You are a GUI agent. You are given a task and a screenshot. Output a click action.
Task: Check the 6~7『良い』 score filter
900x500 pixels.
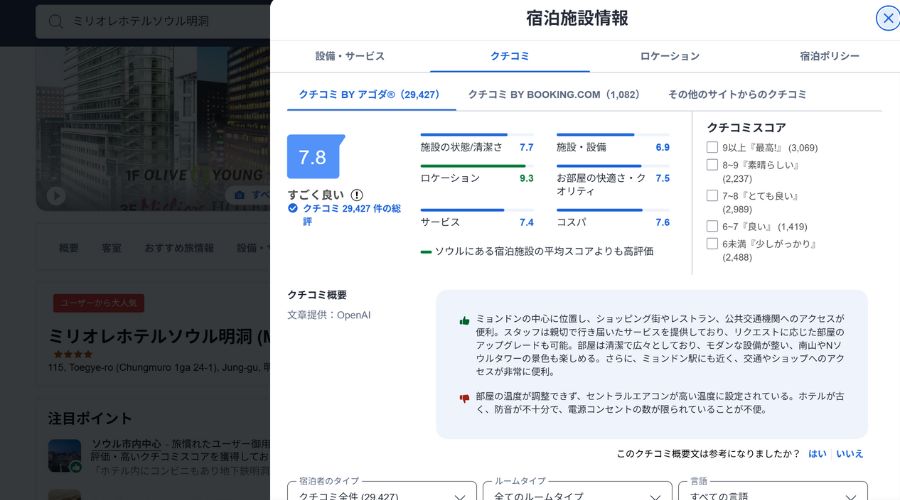pos(712,226)
